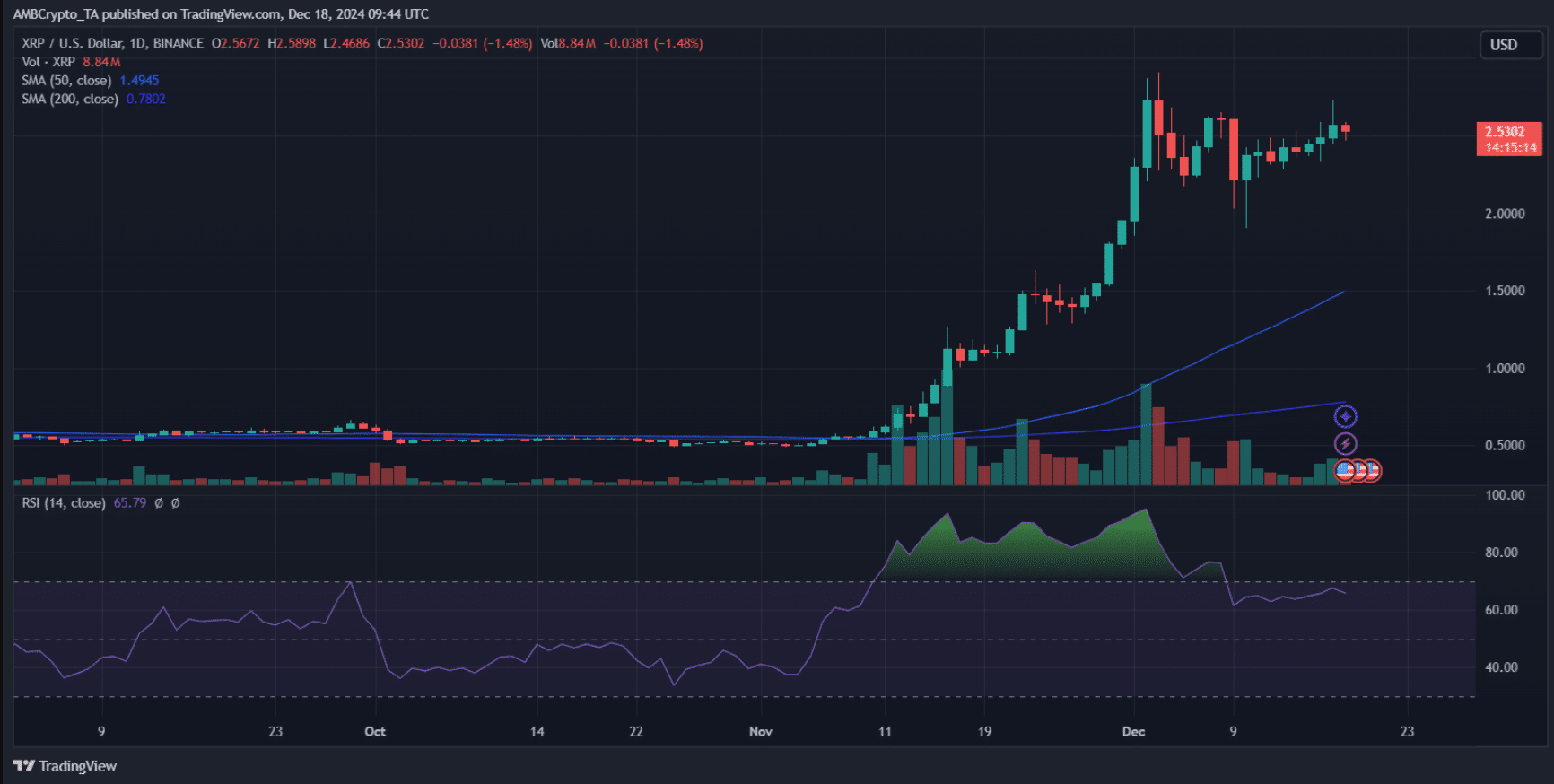
Task: Click the 8.84M value beside Vol · XRP
Action: (x=101, y=62)
